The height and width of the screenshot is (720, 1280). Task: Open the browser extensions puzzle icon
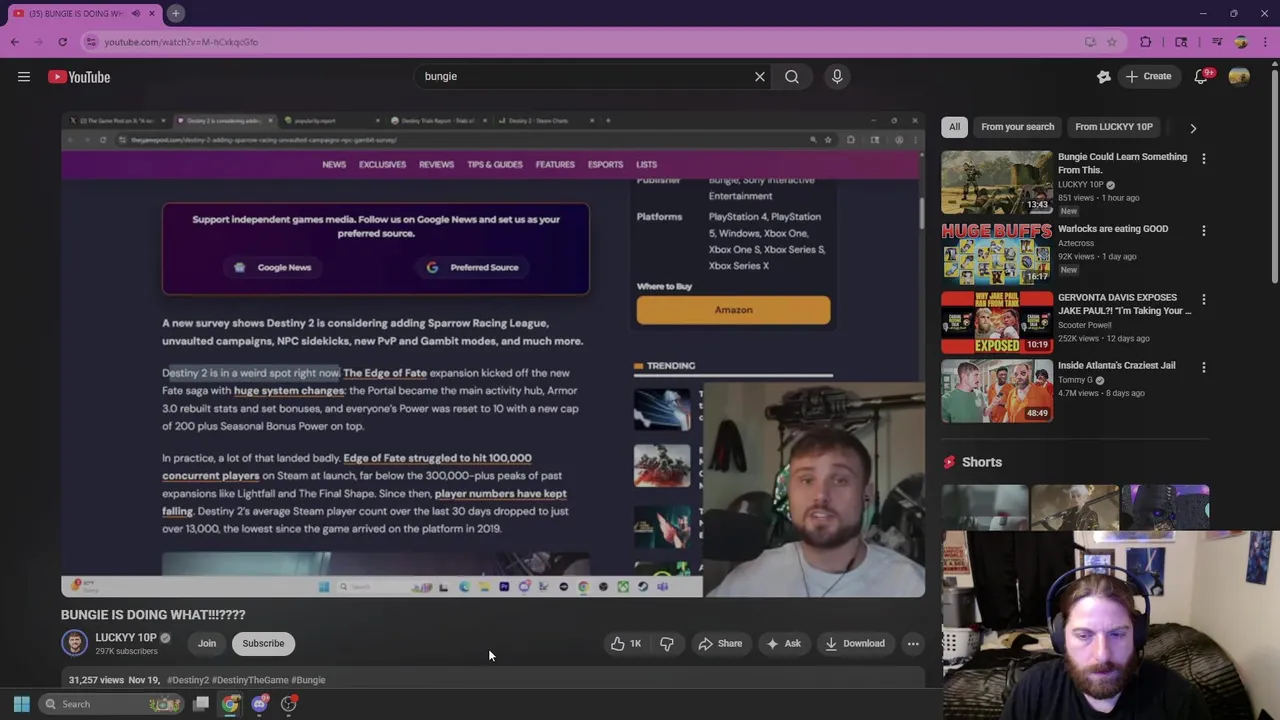(1146, 42)
